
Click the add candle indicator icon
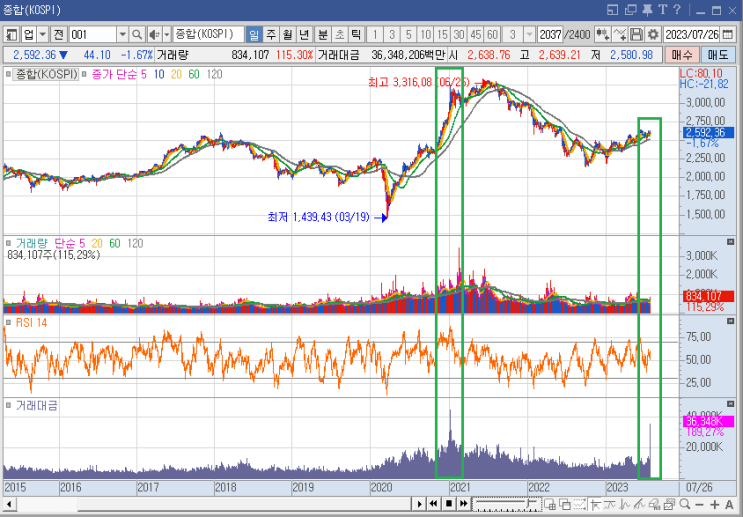pyautogui.click(x=602, y=35)
